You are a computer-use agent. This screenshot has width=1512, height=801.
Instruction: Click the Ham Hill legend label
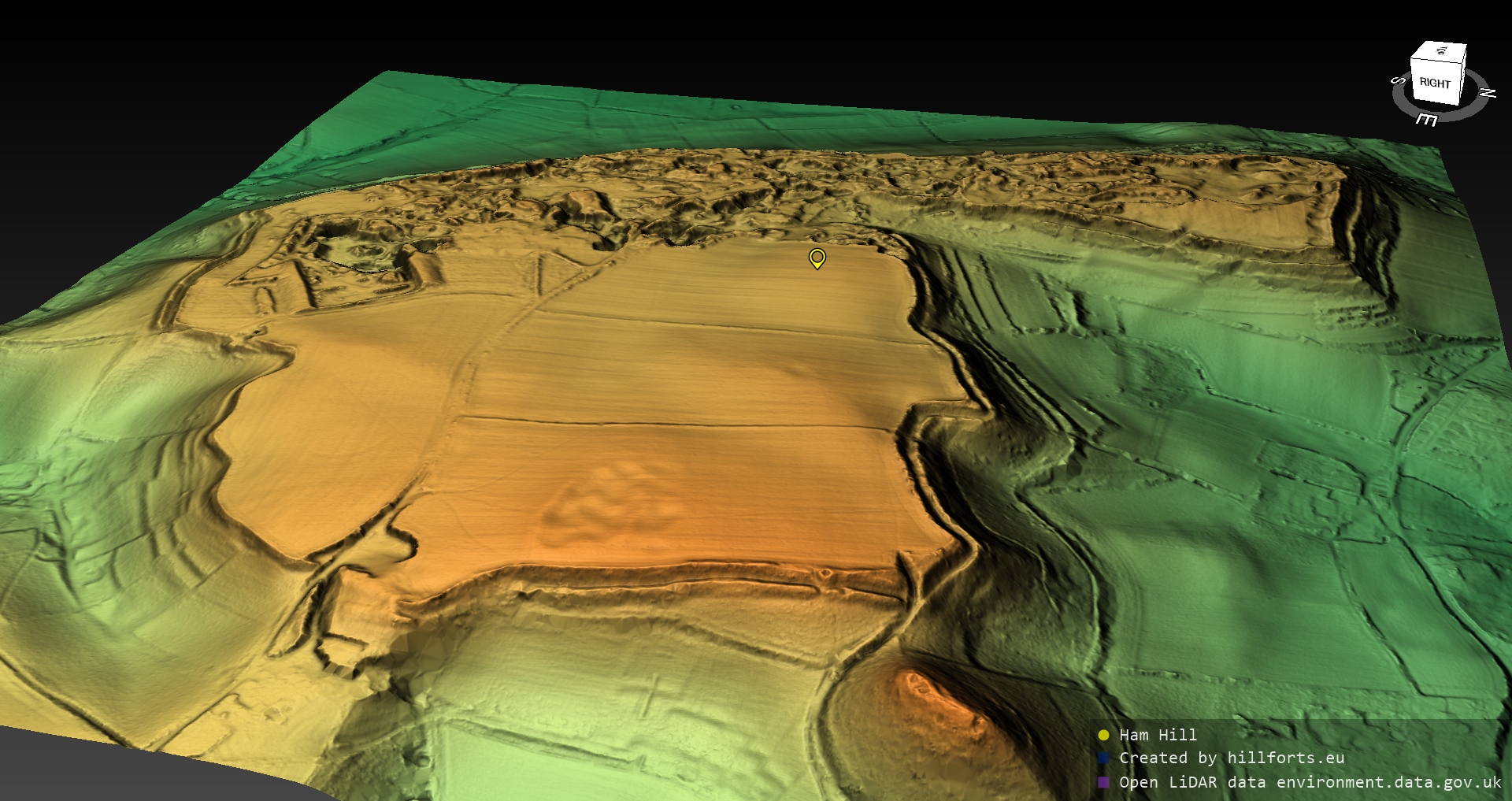1158,735
